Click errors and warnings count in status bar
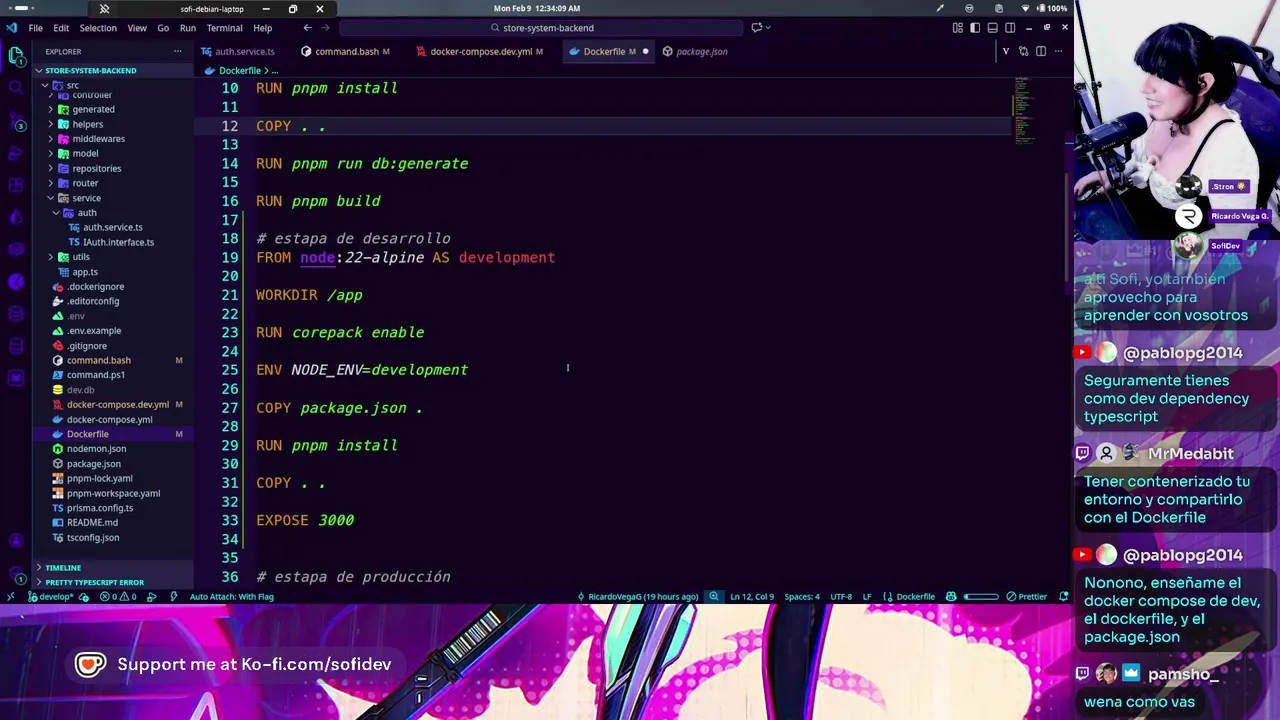The image size is (1280, 720). coord(118,597)
